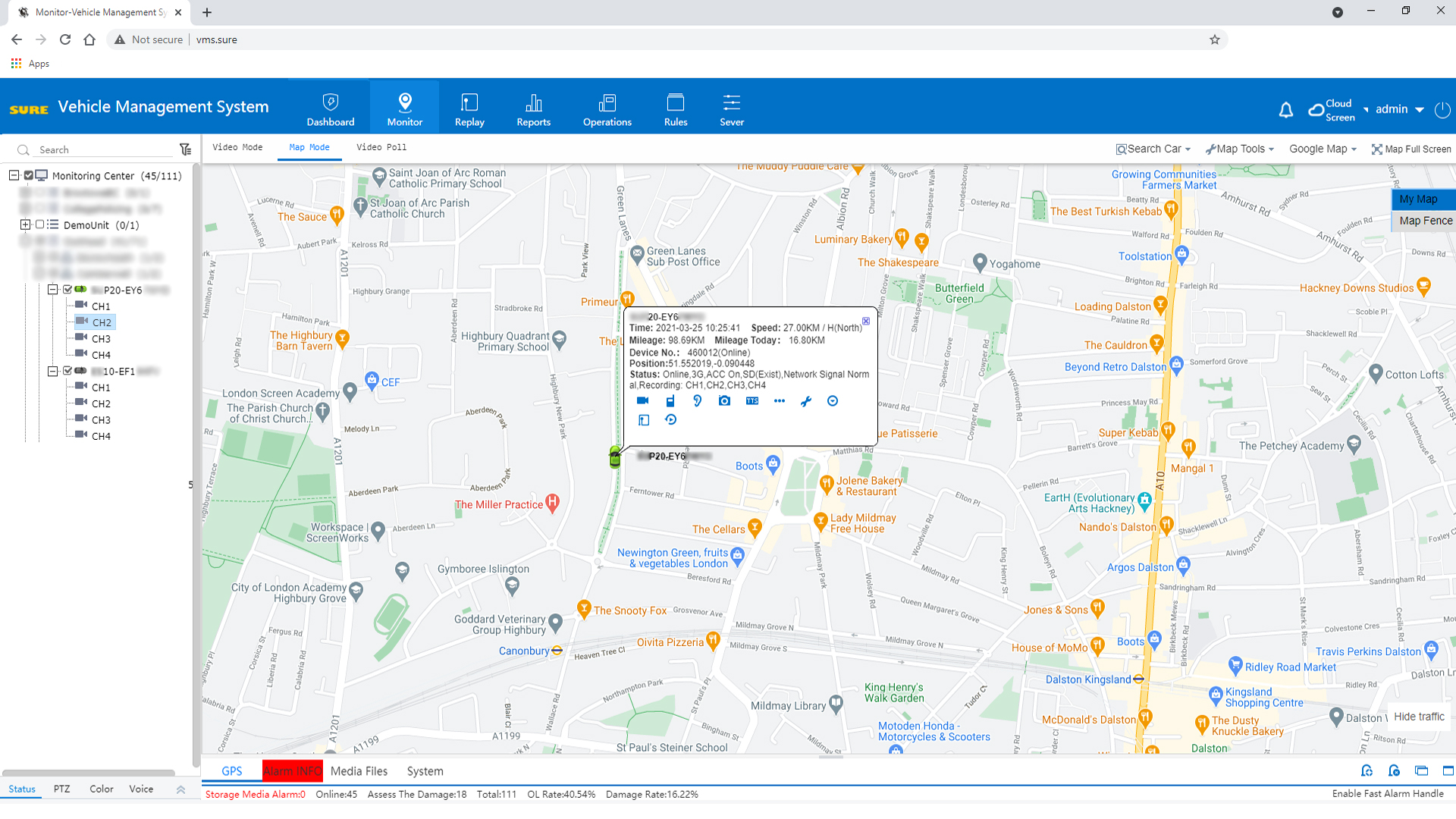Viewport: 1456px width, 819px height.
Task: Uncheck the 10-EF1 vehicle checkbox
Action: [67, 371]
